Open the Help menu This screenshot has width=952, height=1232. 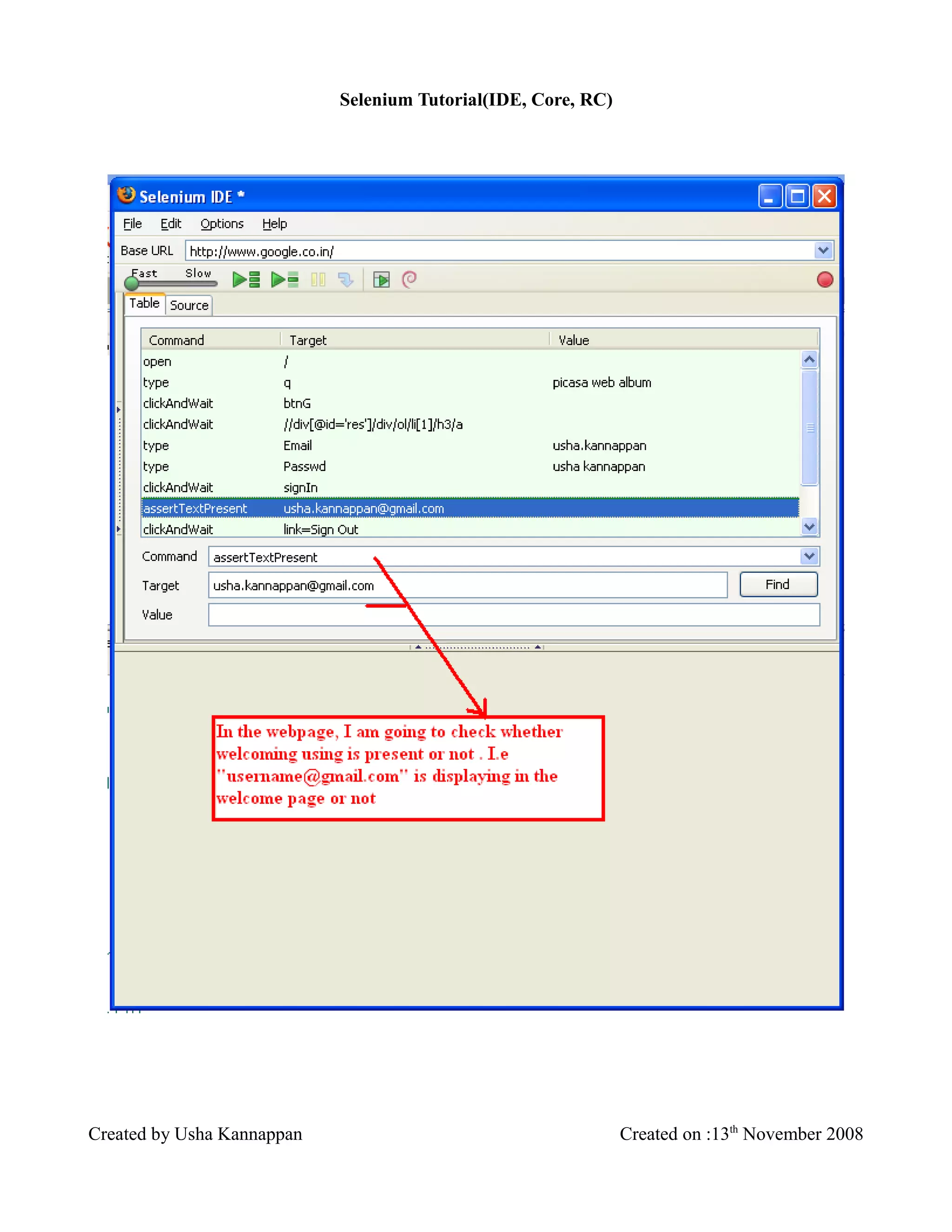(275, 224)
